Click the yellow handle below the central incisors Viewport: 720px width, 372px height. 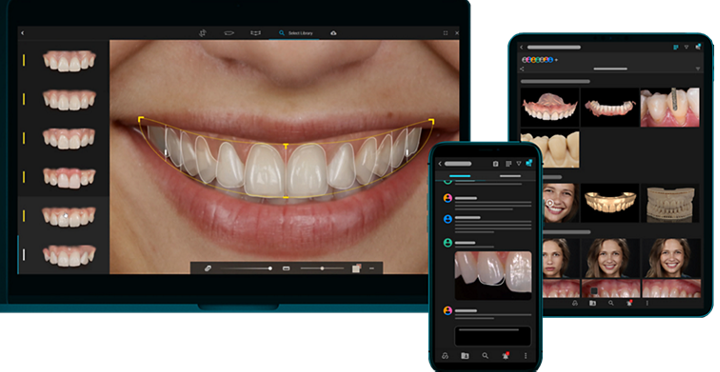286,197
